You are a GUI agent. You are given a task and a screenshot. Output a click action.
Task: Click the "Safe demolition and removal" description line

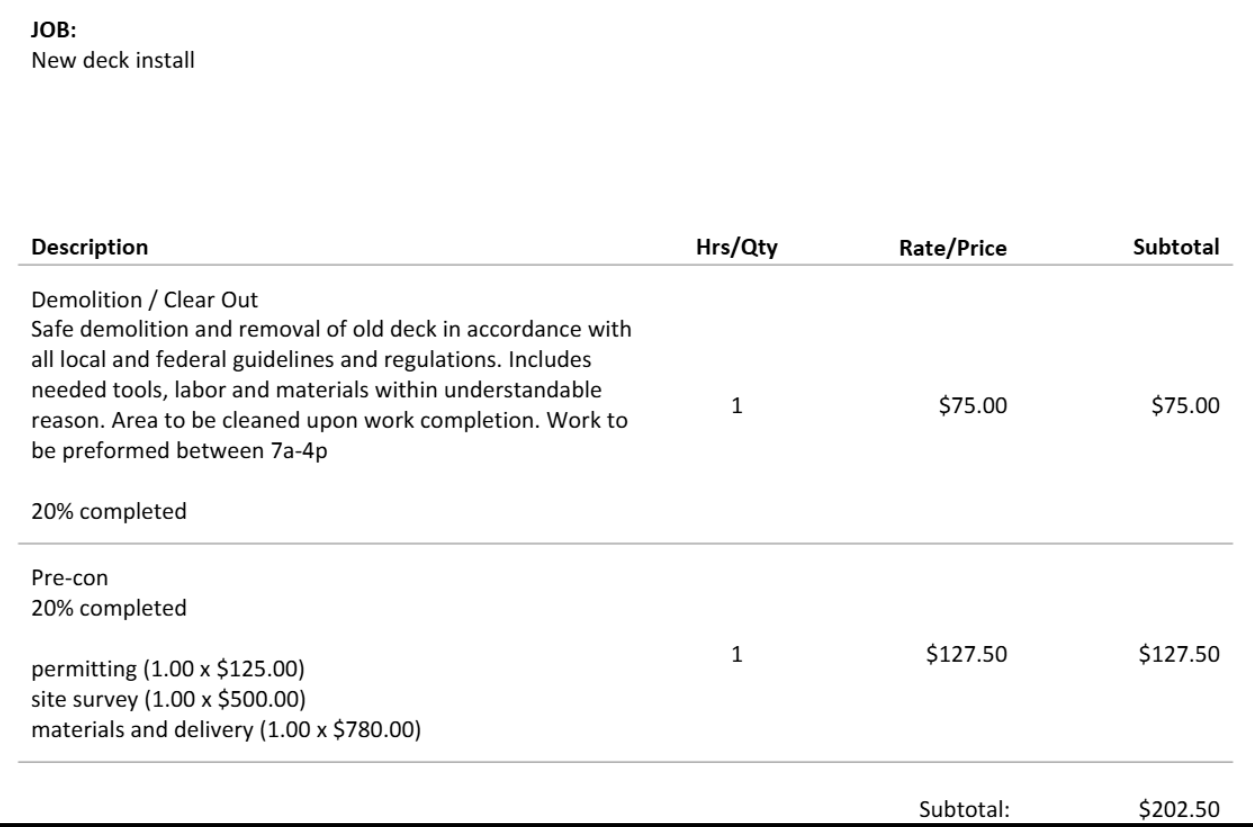click(330, 328)
